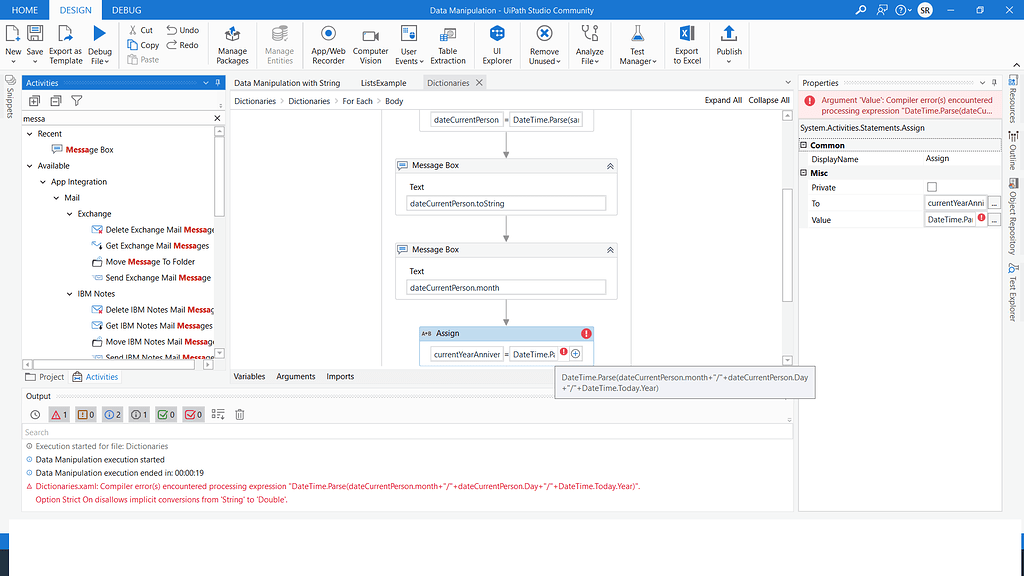Click the Publish button
Image resolution: width=1024 pixels, height=576 pixels.
click(728, 42)
